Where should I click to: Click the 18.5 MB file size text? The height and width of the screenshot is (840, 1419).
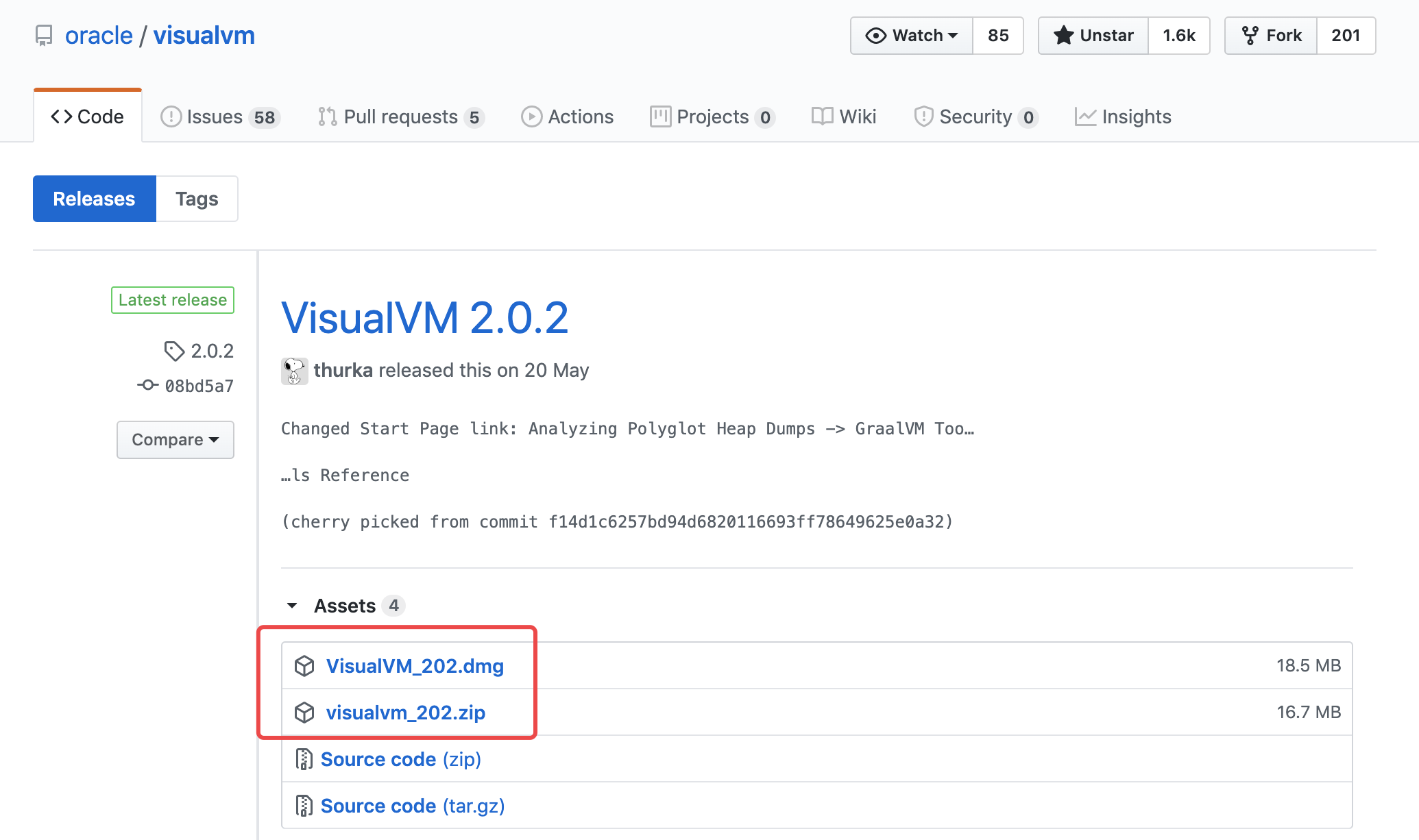[1309, 666]
